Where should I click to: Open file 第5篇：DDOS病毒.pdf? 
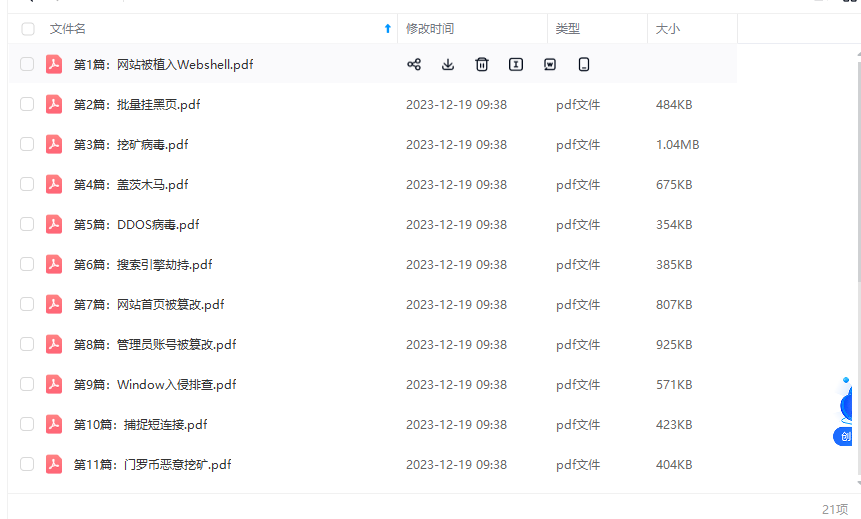click(x=137, y=225)
